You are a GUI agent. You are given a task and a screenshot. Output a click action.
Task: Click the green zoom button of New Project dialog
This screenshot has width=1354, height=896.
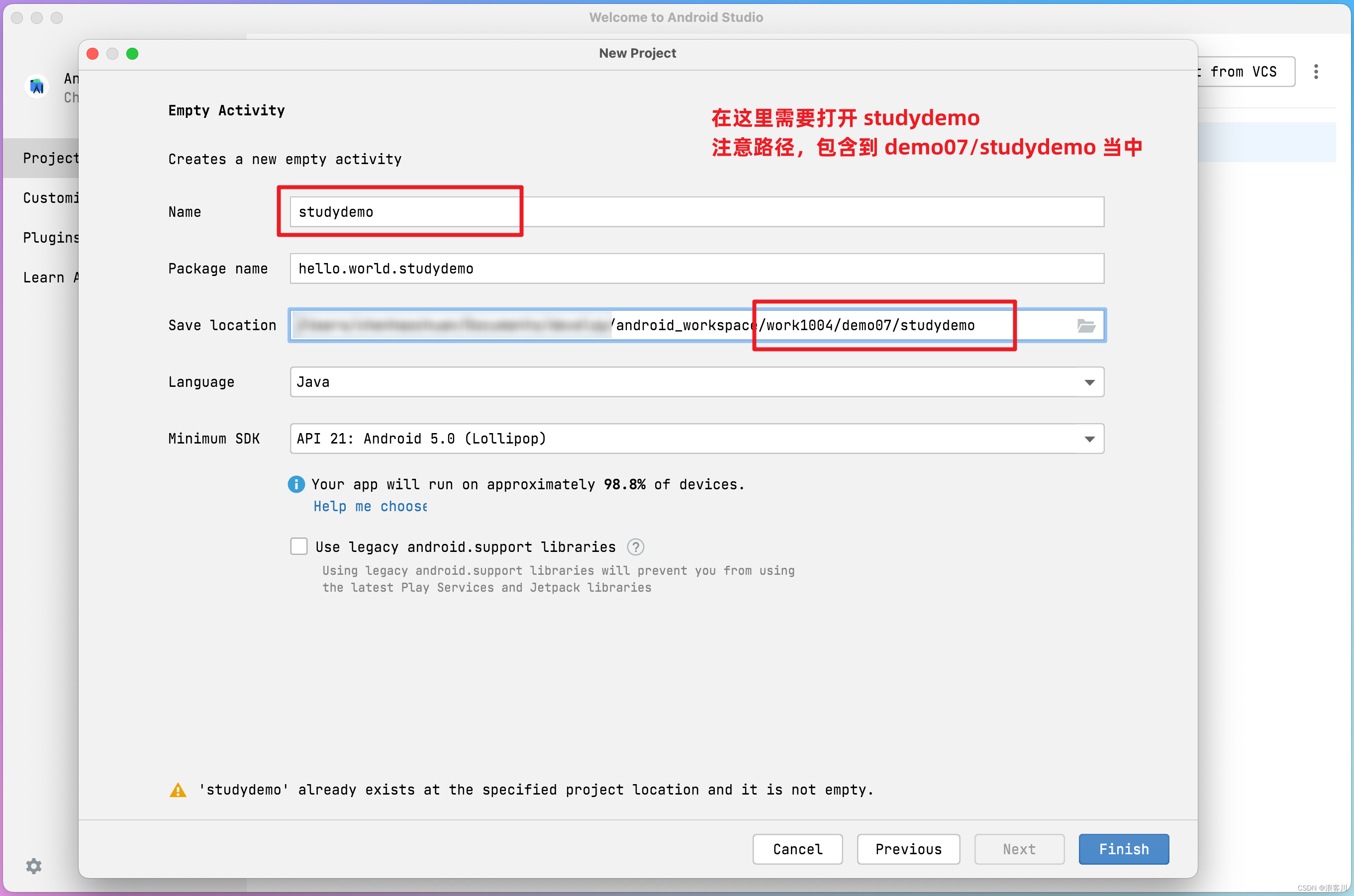click(132, 54)
